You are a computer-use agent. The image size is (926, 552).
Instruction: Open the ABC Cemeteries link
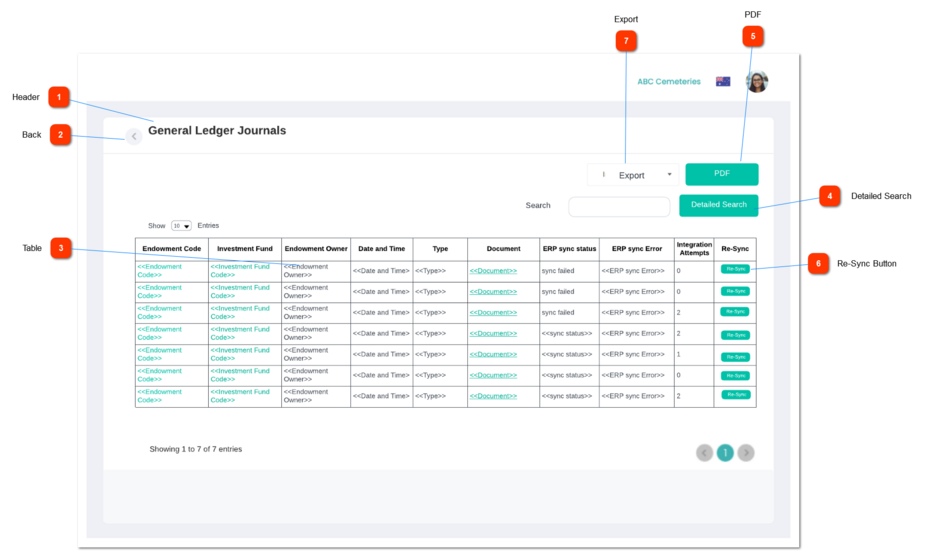pyautogui.click(x=669, y=81)
